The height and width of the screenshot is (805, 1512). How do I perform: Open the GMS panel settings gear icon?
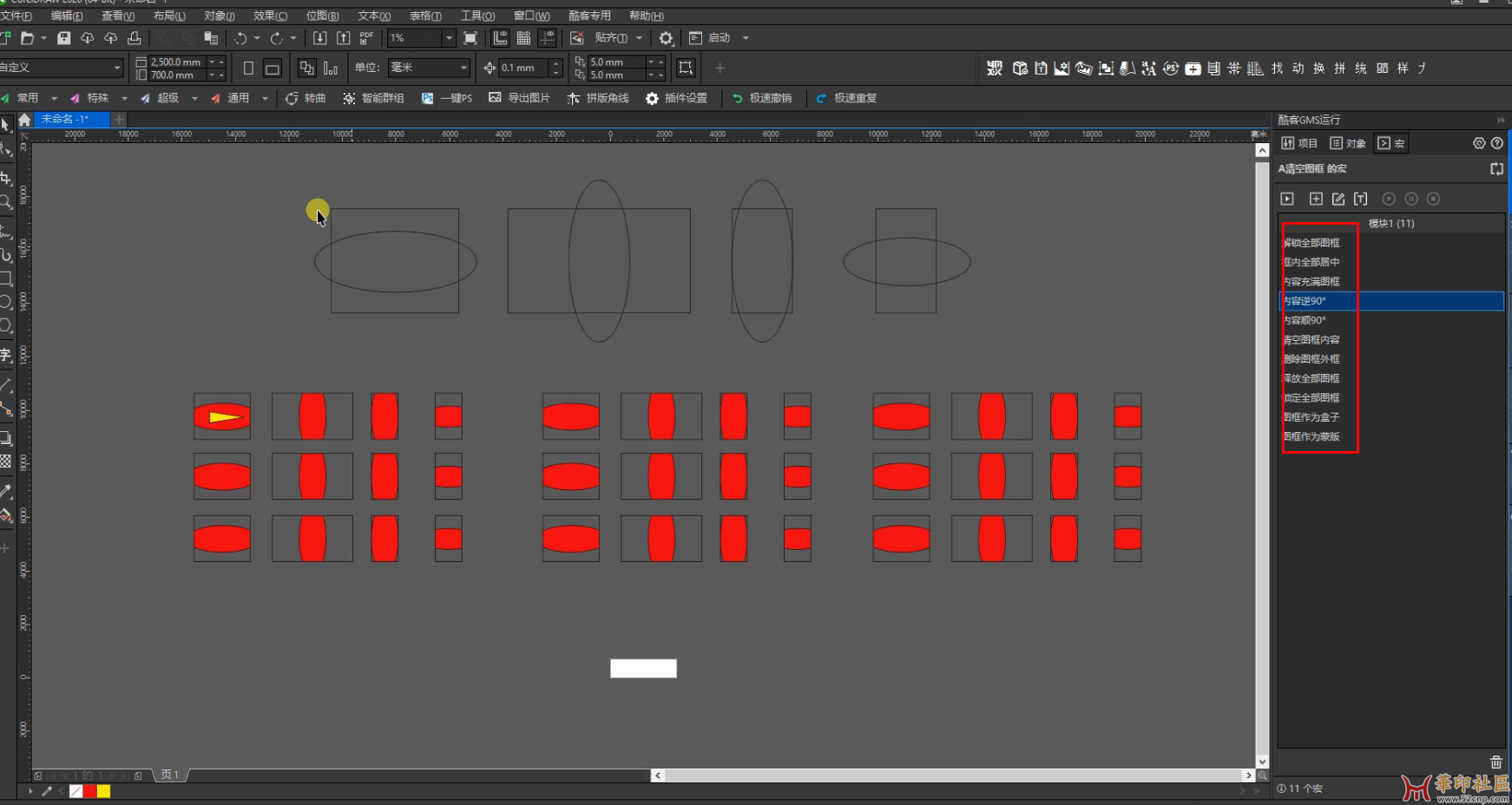(x=1479, y=143)
